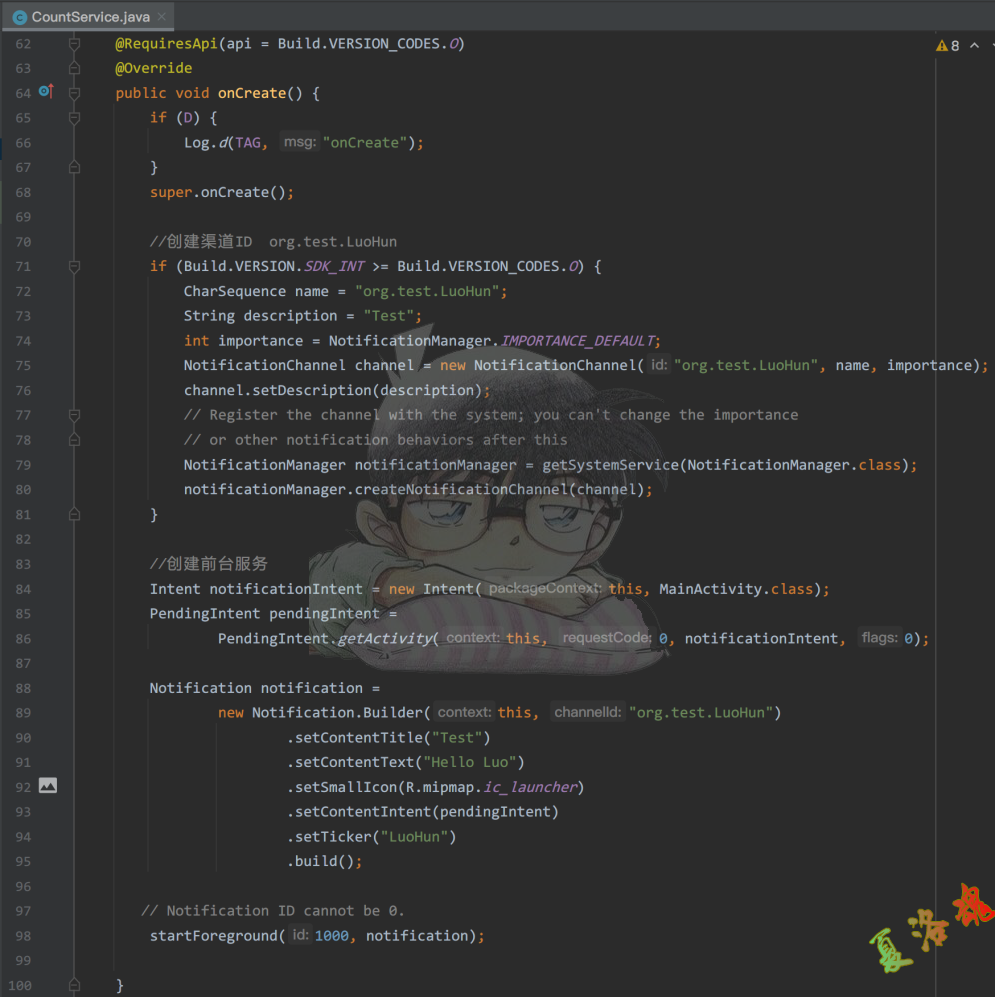Click the fold end marker on line 81
The height and width of the screenshot is (997, 995).
74,514
